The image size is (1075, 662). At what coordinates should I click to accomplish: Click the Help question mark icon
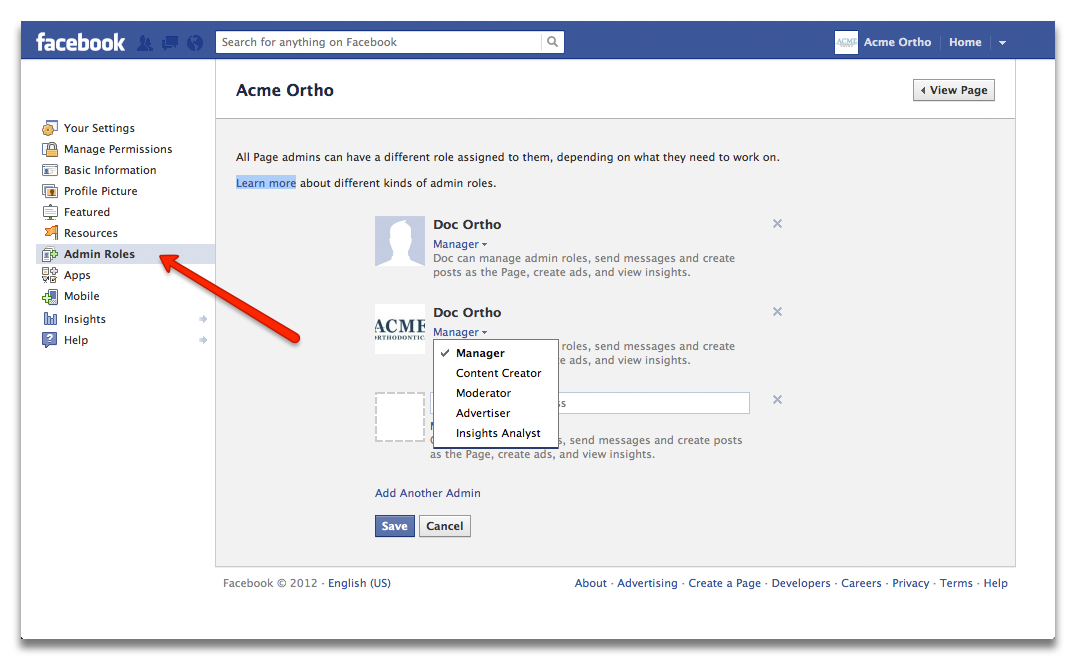pos(49,340)
